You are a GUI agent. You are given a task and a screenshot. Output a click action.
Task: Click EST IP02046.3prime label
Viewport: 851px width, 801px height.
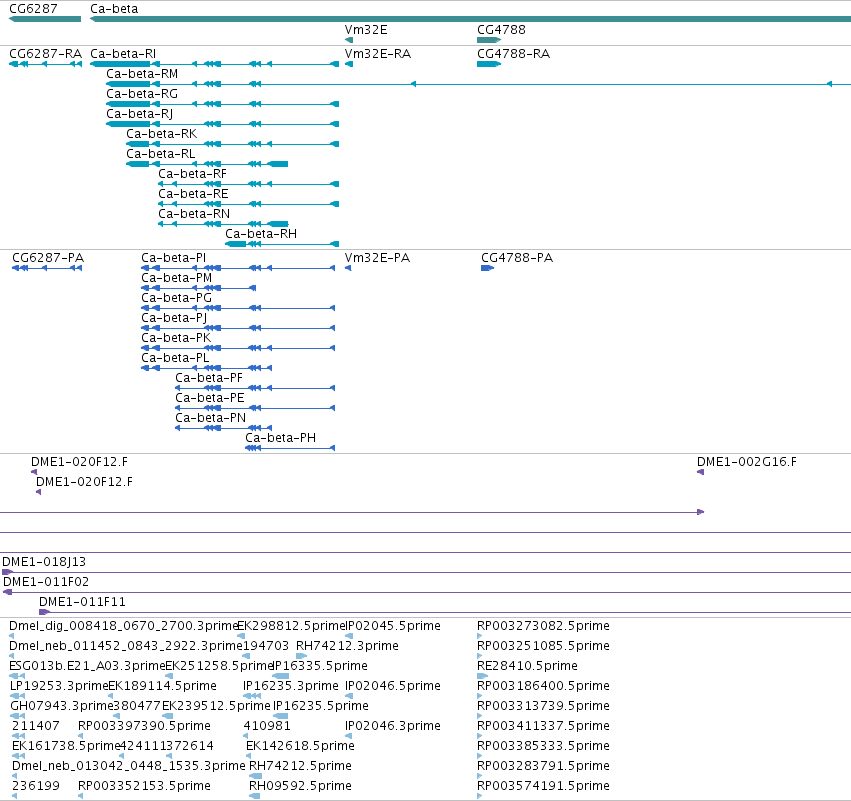393,726
